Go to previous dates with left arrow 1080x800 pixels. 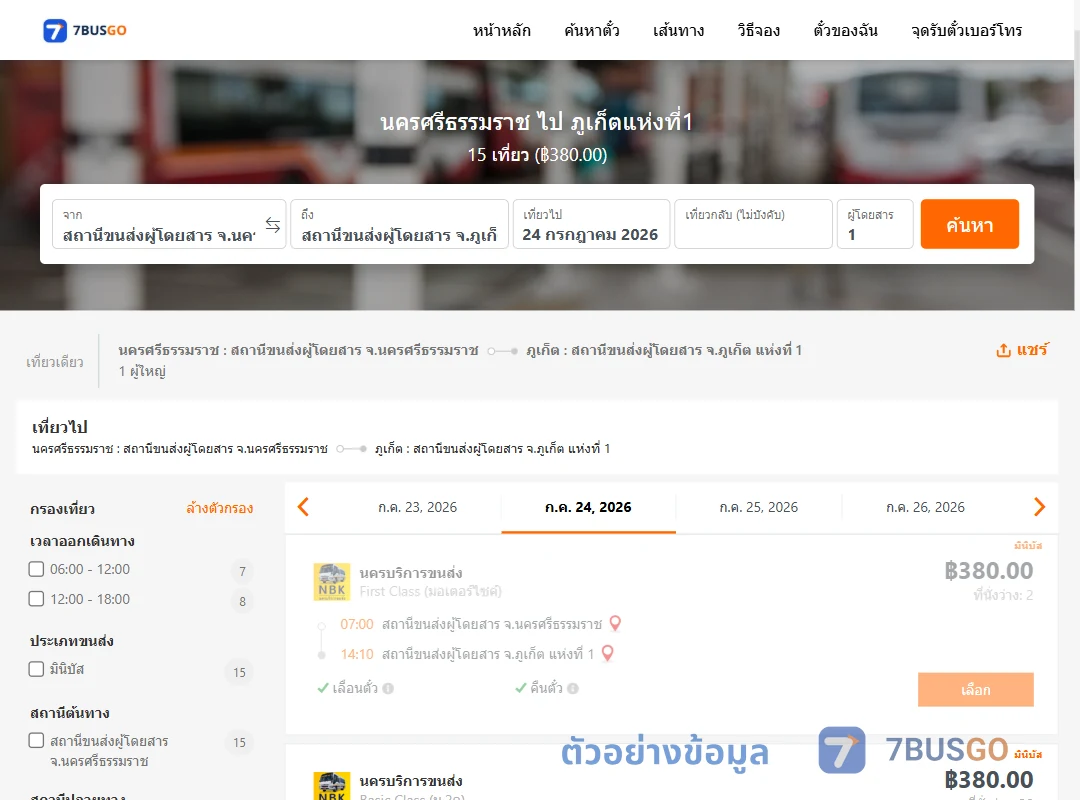pyautogui.click(x=303, y=507)
